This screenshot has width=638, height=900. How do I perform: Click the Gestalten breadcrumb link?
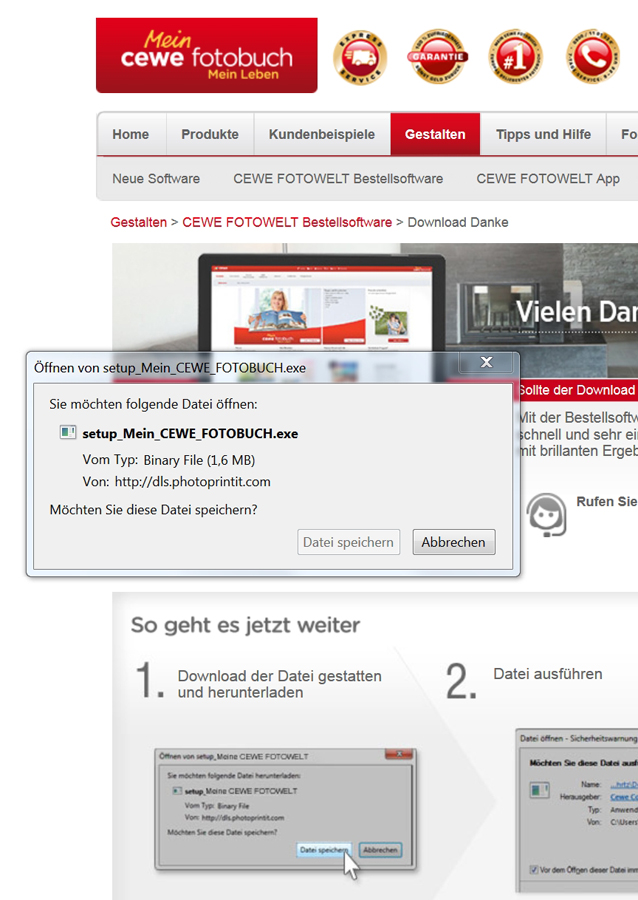coord(138,222)
